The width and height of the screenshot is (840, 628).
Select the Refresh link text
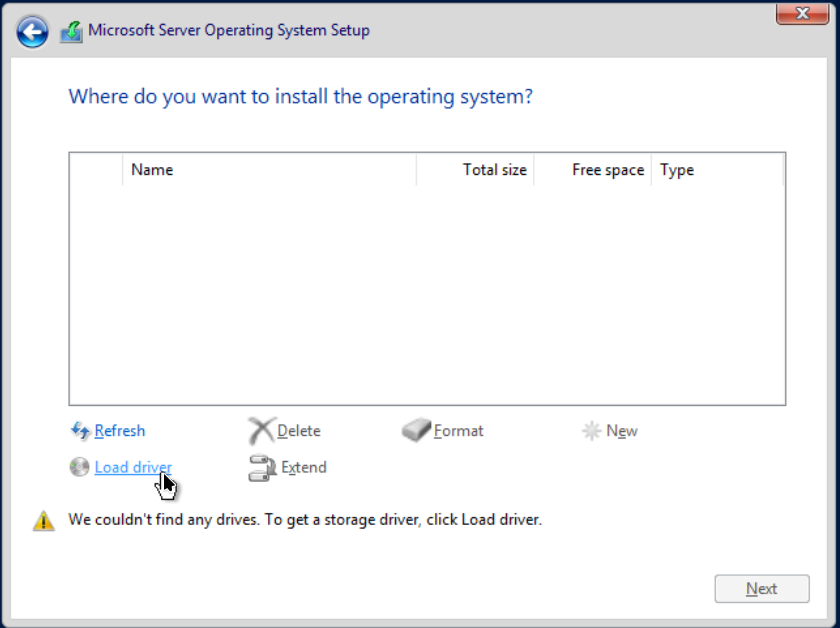120,431
